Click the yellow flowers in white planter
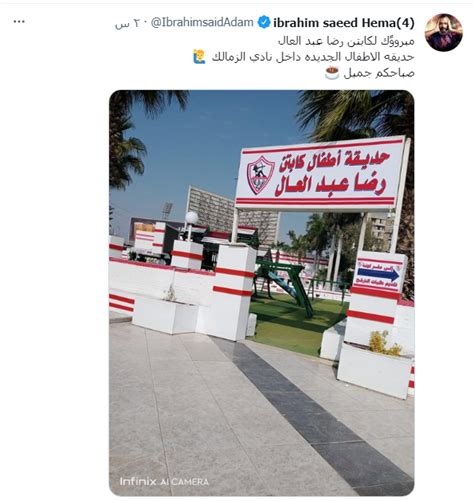Screen dimensions: 474x501 click(384, 343)
